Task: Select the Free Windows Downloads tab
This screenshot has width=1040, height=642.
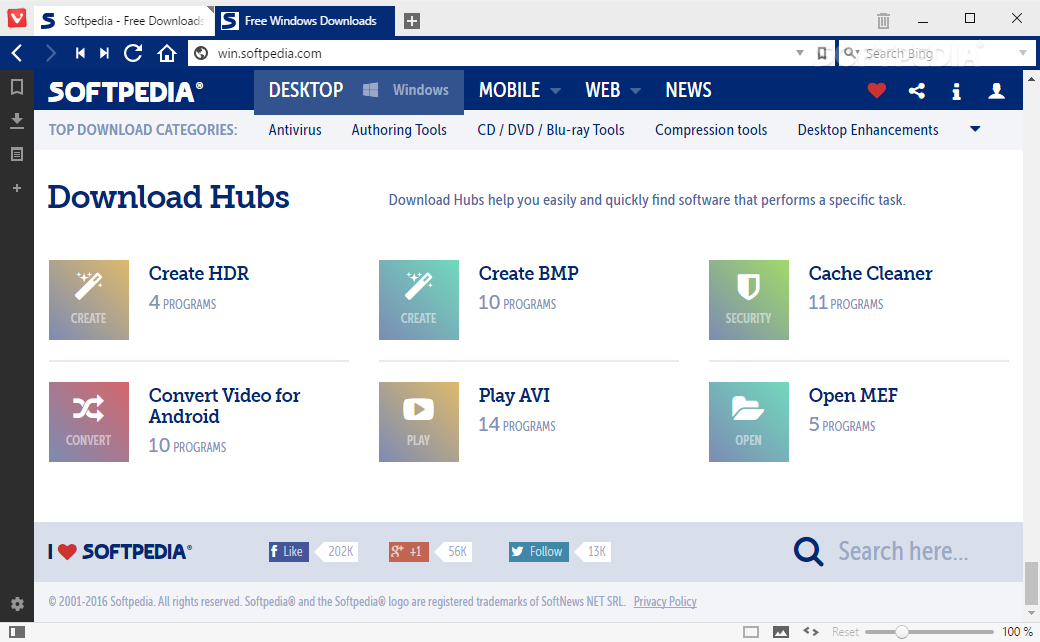Action: click(x=304, y=21)
